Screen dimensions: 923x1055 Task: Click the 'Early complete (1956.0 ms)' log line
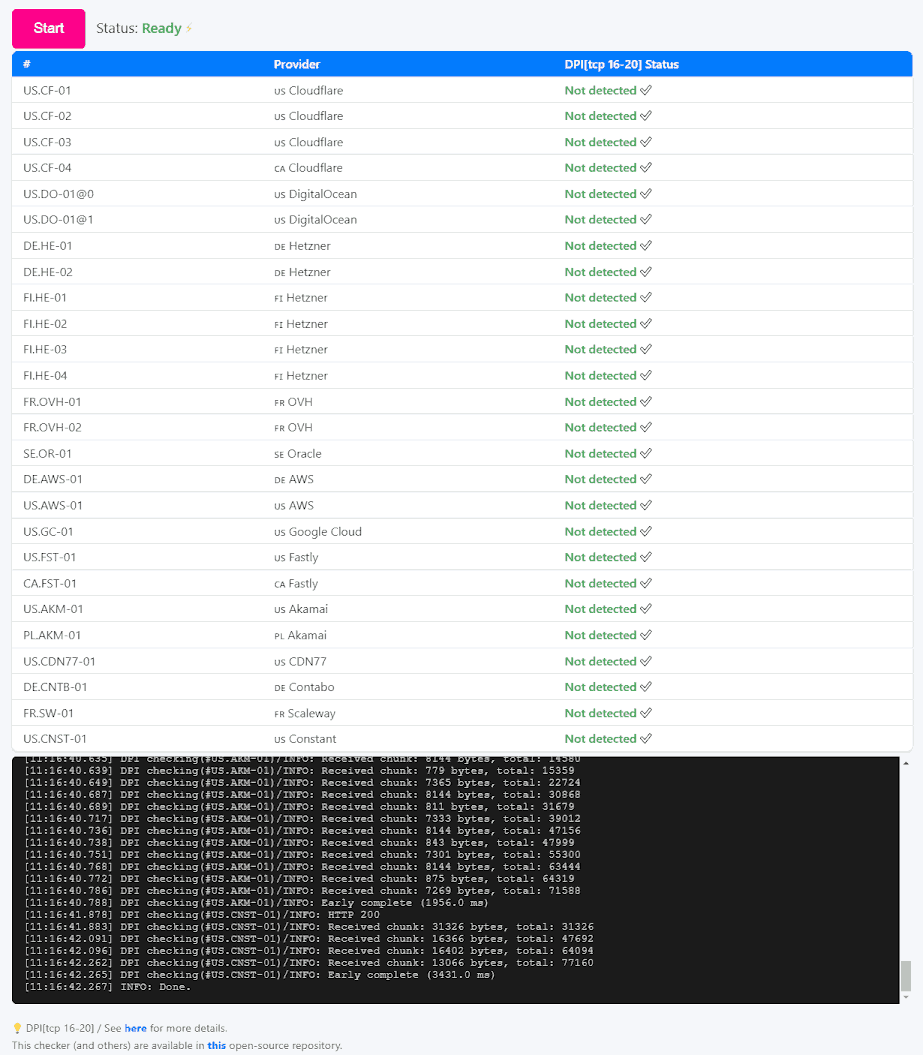tap(256, 903)
